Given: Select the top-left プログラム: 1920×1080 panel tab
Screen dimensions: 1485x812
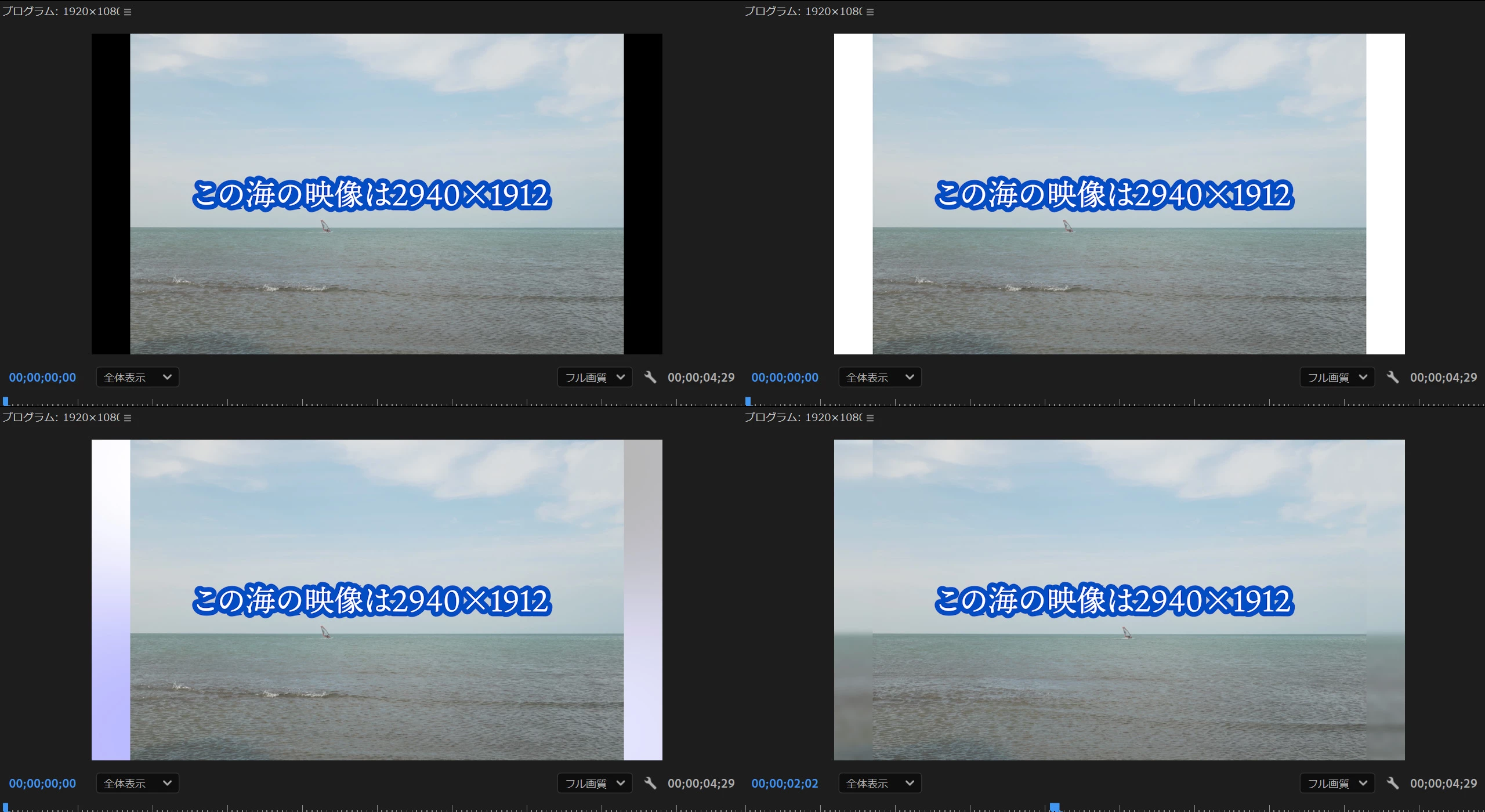Looking at the screenshot, I should pos(61,12).
